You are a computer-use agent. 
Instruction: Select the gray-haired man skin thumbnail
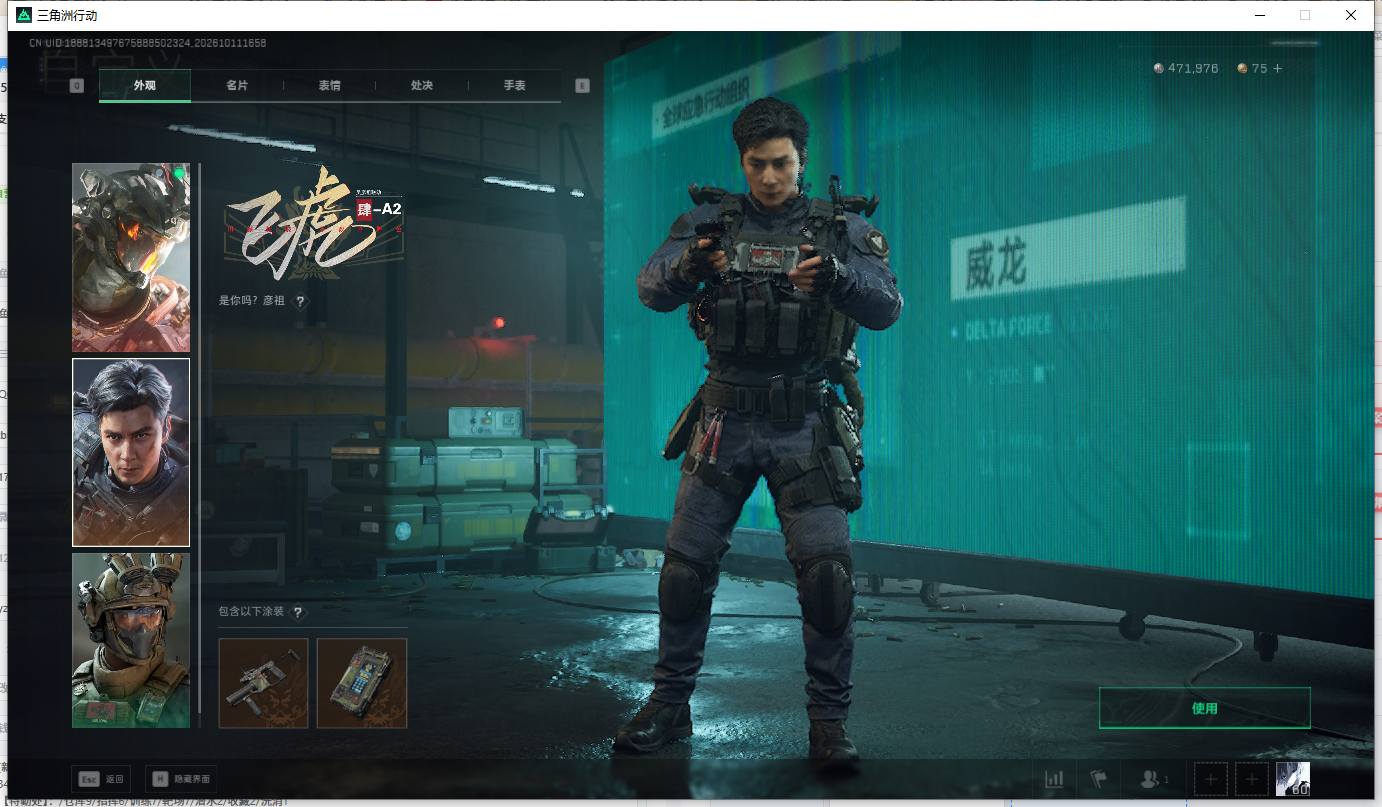point(131,452)
